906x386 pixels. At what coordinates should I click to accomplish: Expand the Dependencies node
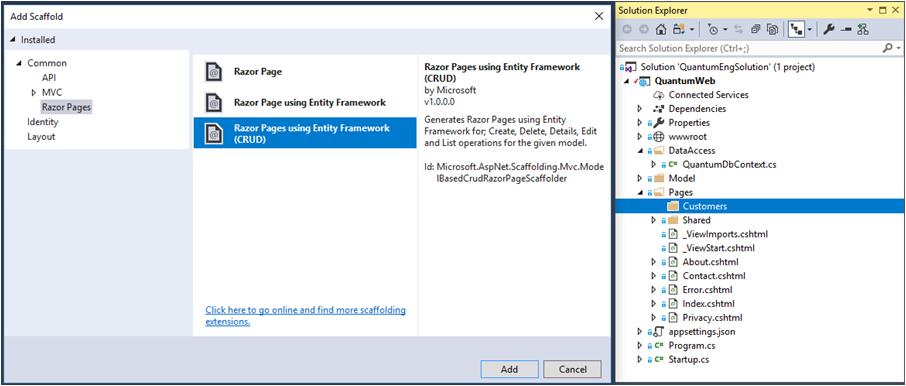[640, 109]
